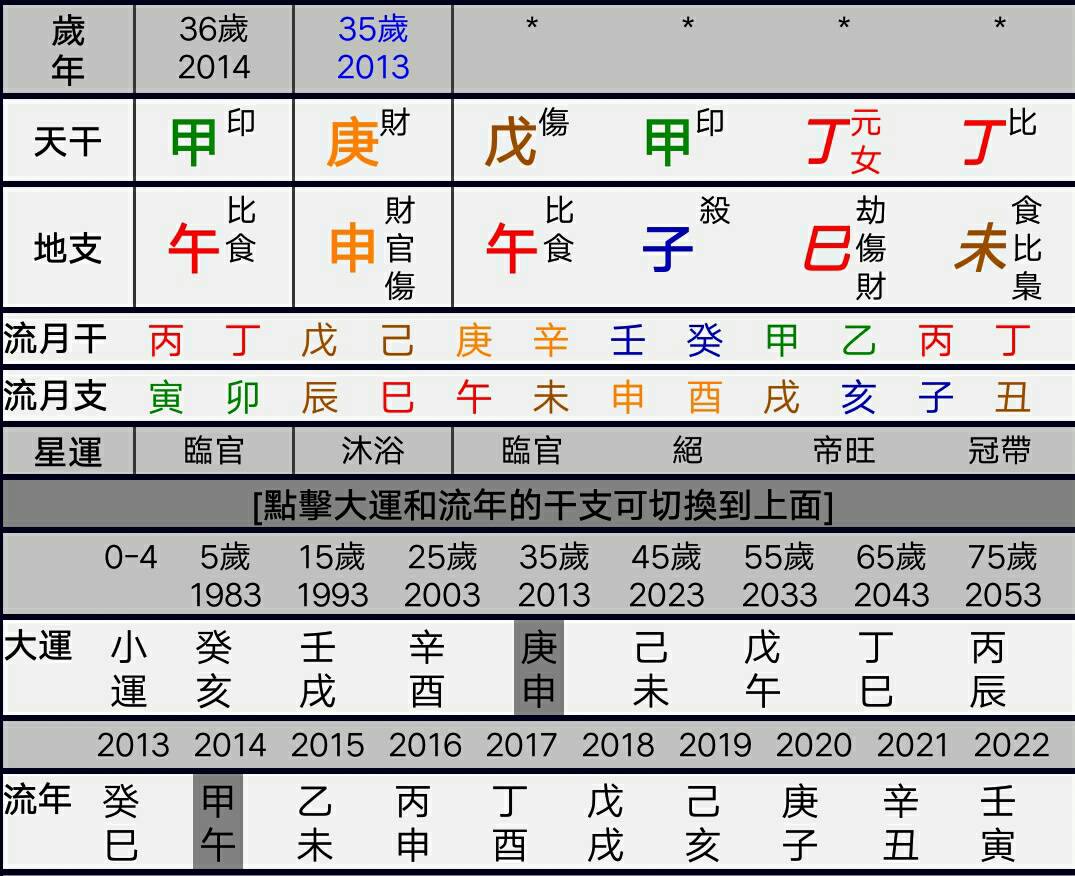Click 卯 in monthly branches row
The width and height of the screenshot is (1075, 876).
[x=243, y=398]
